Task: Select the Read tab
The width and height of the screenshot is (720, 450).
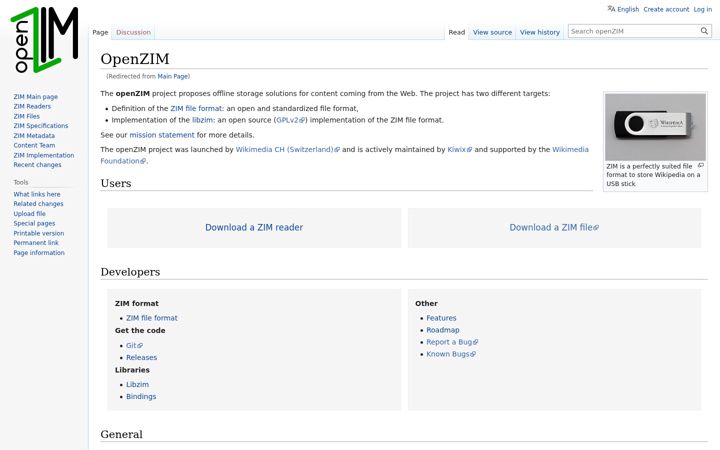Action: pos(456,32)
